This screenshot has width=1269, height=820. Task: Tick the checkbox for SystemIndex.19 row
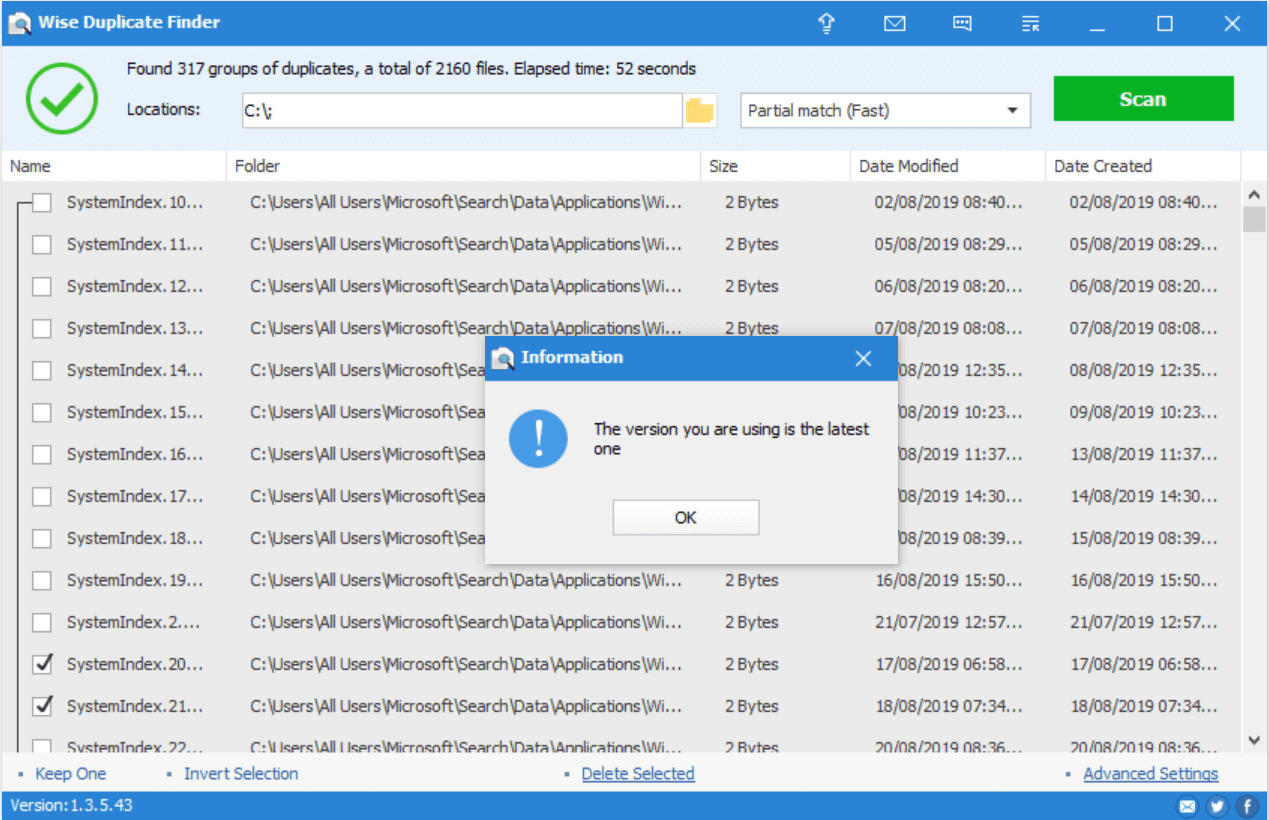point(42,581)
